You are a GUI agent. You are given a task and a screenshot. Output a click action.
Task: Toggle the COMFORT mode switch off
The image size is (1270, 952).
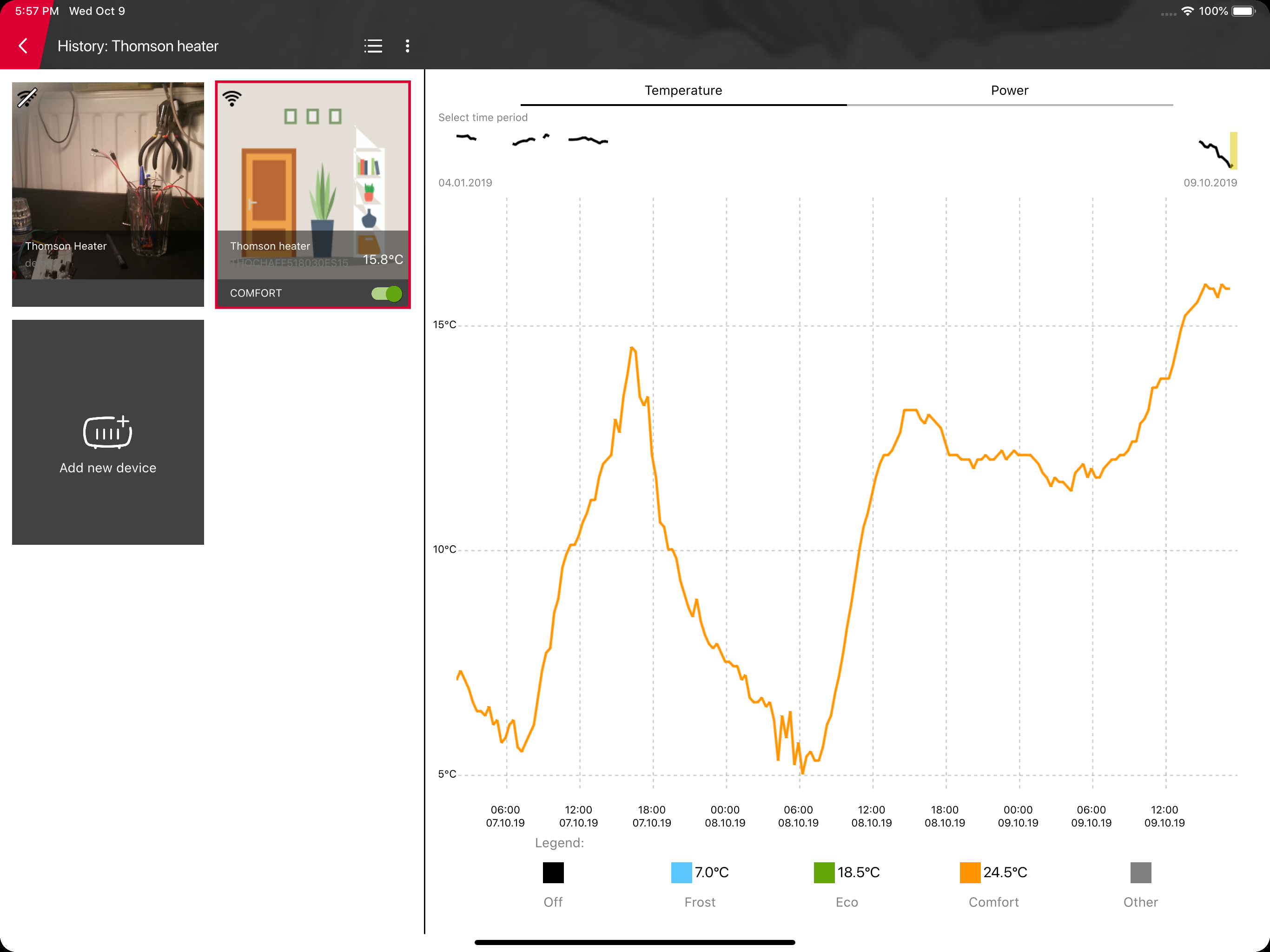(386, 293)
